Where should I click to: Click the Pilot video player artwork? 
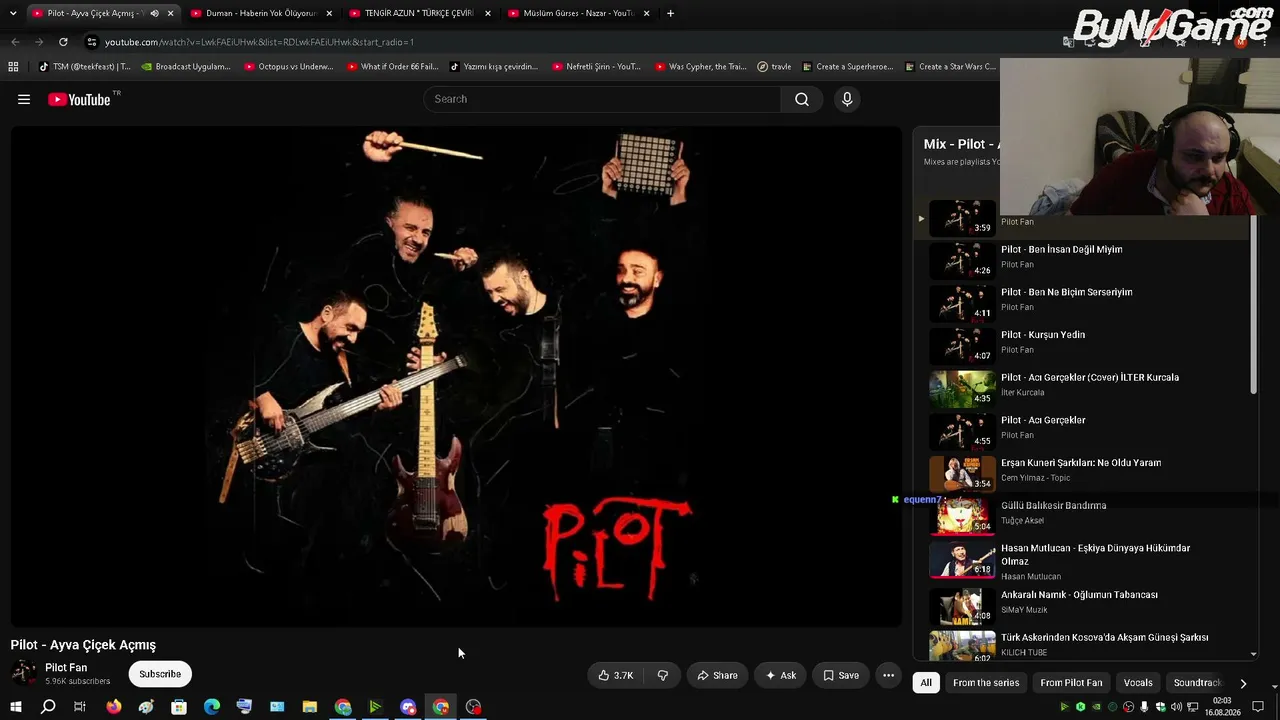pyautogui.click(x=456, y=376)
